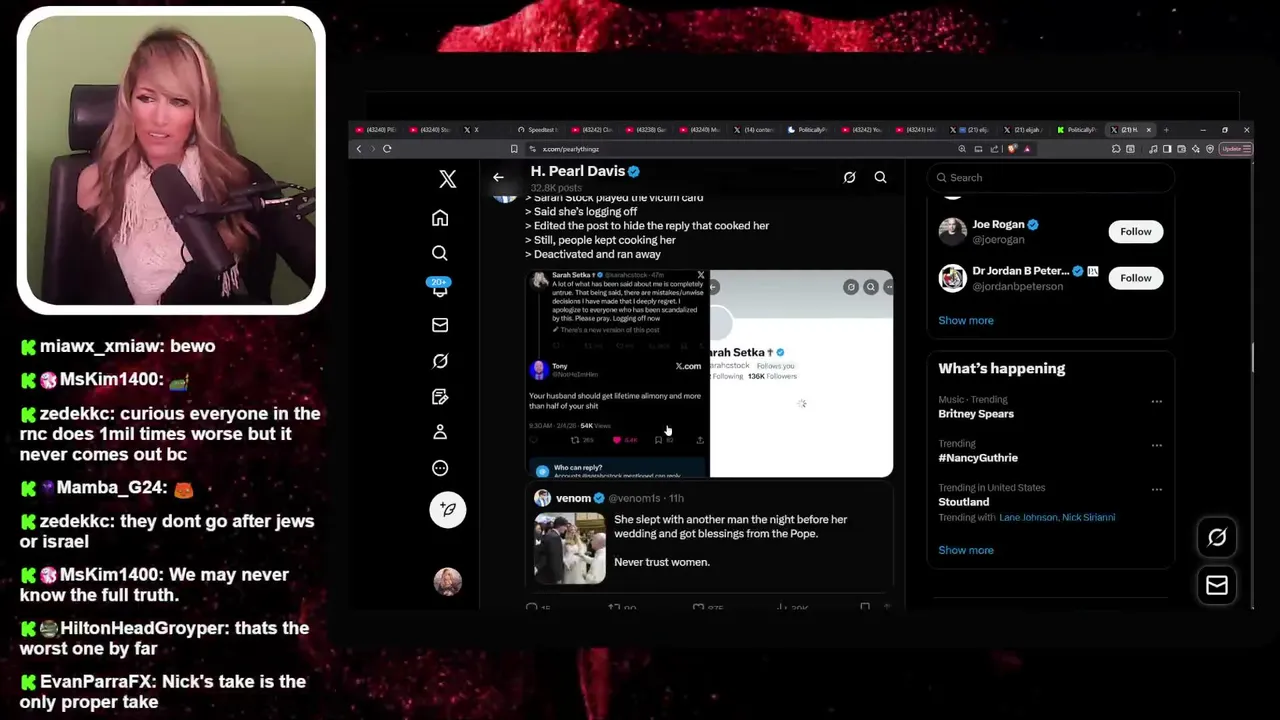1280x720 pixels.
Task: Switch to the Speedtest browser tab
Action: [x=540, y=130]
